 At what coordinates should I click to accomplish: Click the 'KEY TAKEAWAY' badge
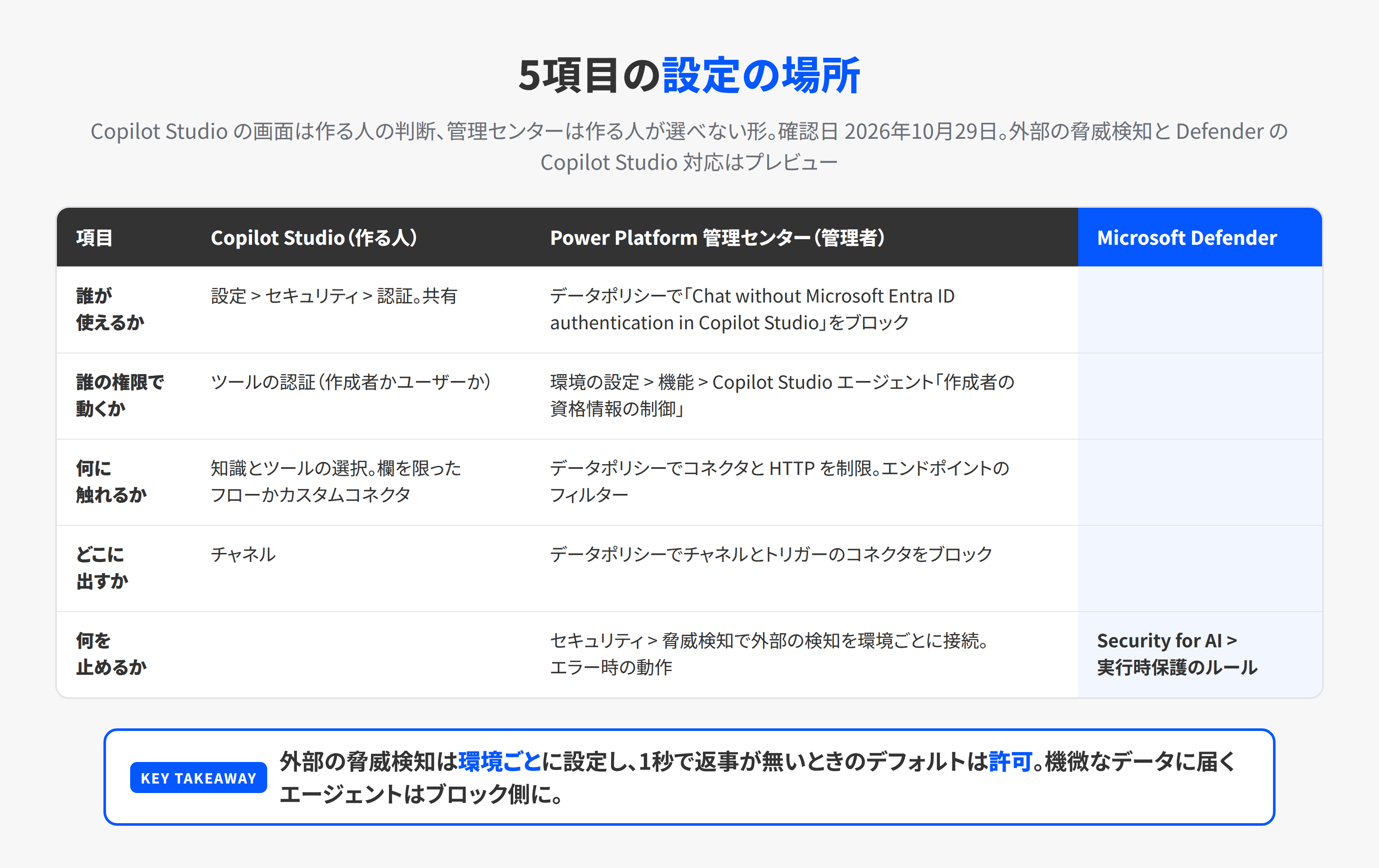click(198, 777)
